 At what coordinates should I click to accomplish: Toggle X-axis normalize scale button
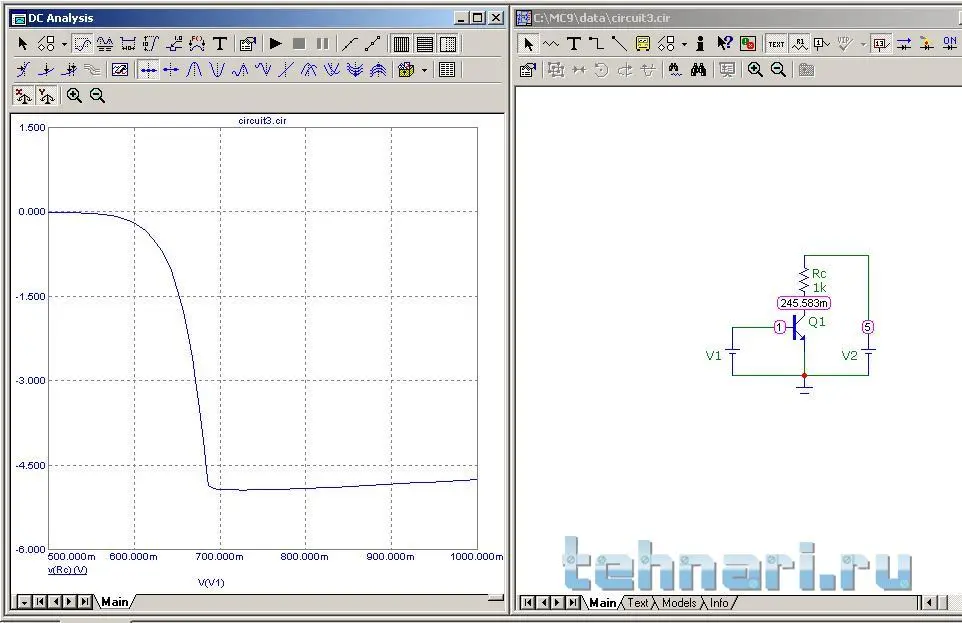click(x=23, y=96)
